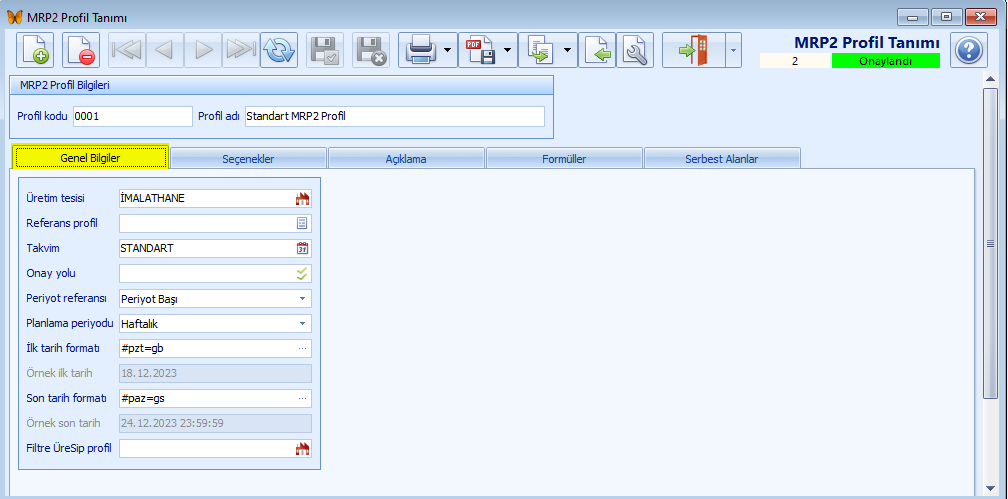The height and width of the screenshot is (499, 1008).
Task: Jump to the last record
Action: [x=241, y=50]
